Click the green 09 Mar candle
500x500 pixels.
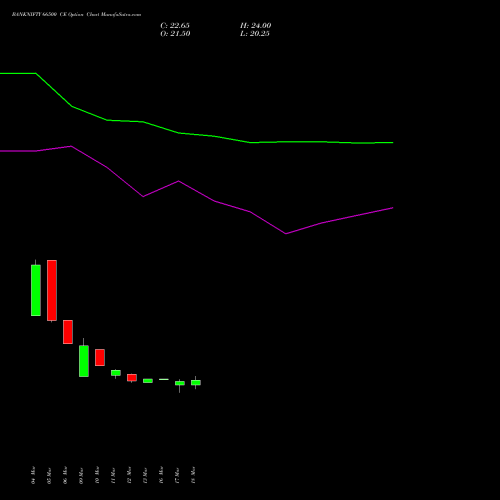click(x=84, y=361)
